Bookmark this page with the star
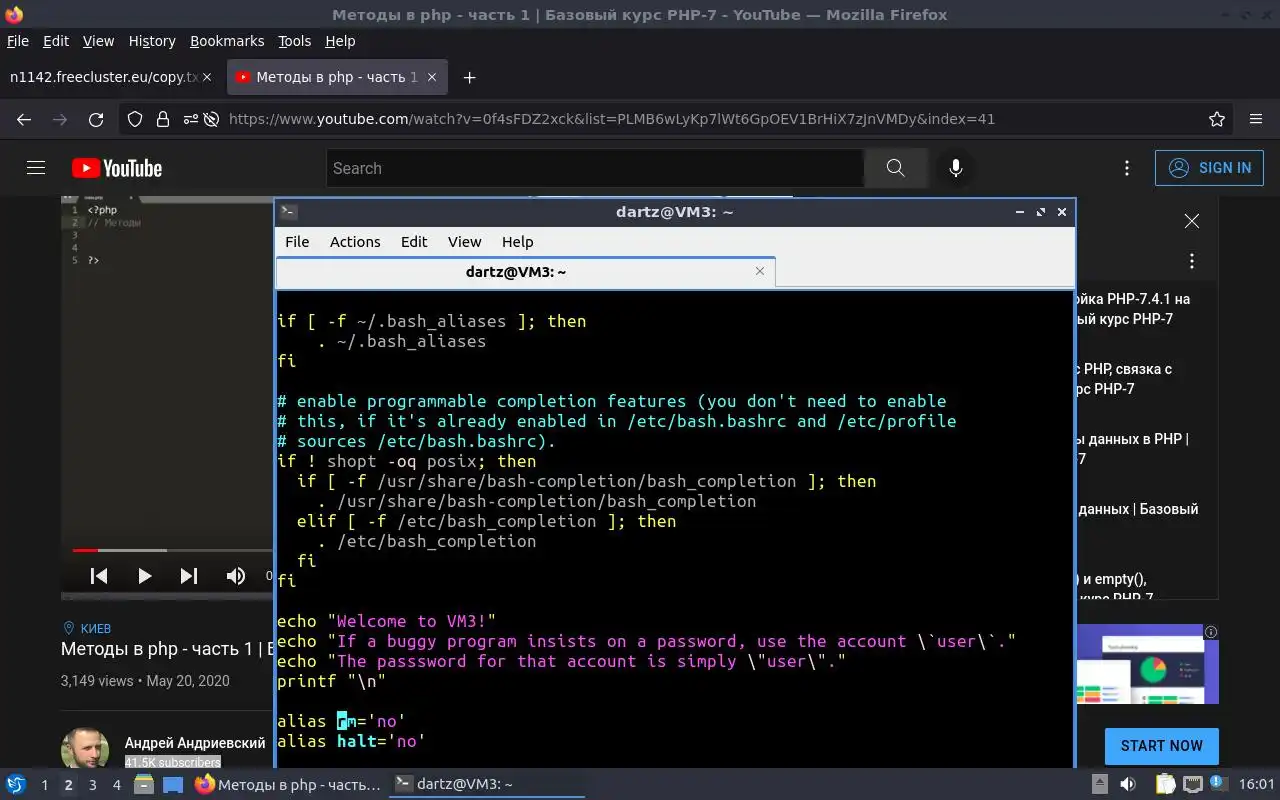1280x800 pixels. [1217, 119]
